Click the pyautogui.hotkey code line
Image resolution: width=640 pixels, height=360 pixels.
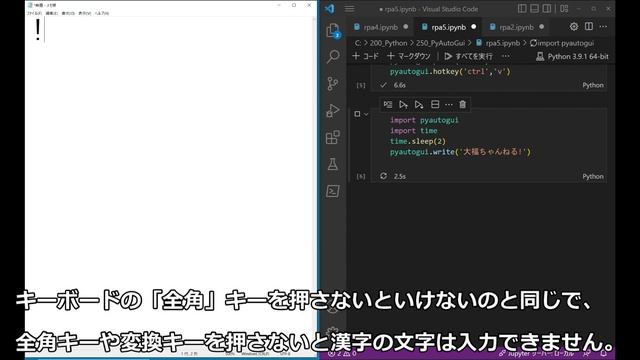pos(450,72)
